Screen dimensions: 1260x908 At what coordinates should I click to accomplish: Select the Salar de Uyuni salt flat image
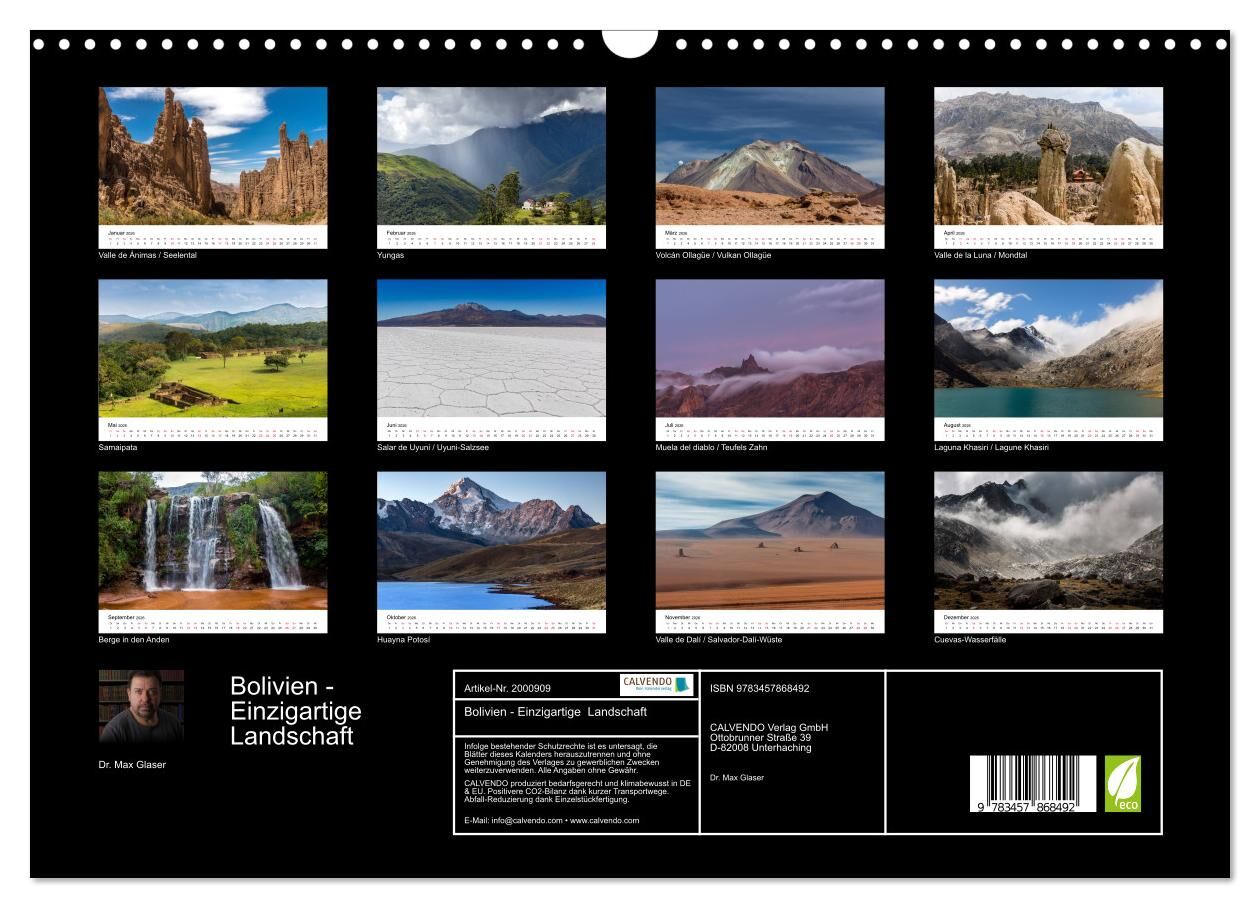pos(491,348)
